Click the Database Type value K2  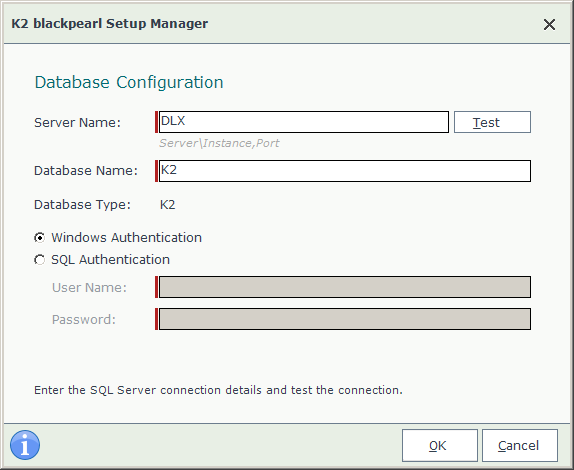pos(168,205)
